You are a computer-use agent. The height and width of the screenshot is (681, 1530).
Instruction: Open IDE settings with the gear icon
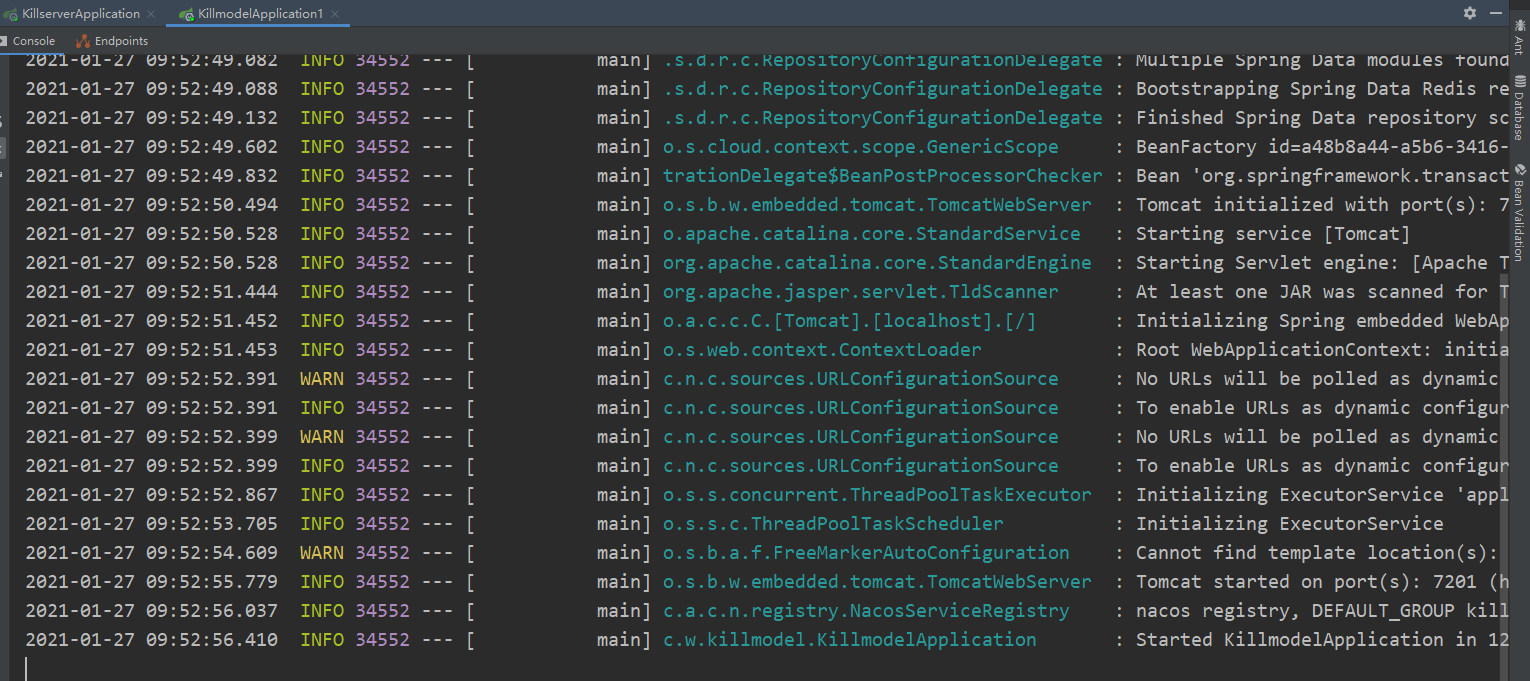tap(1469, 13)
